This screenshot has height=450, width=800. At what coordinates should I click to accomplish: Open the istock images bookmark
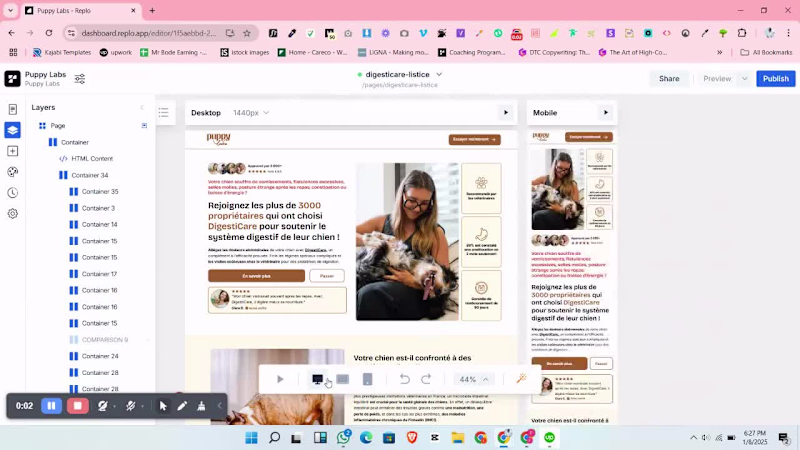coord(245,53)
